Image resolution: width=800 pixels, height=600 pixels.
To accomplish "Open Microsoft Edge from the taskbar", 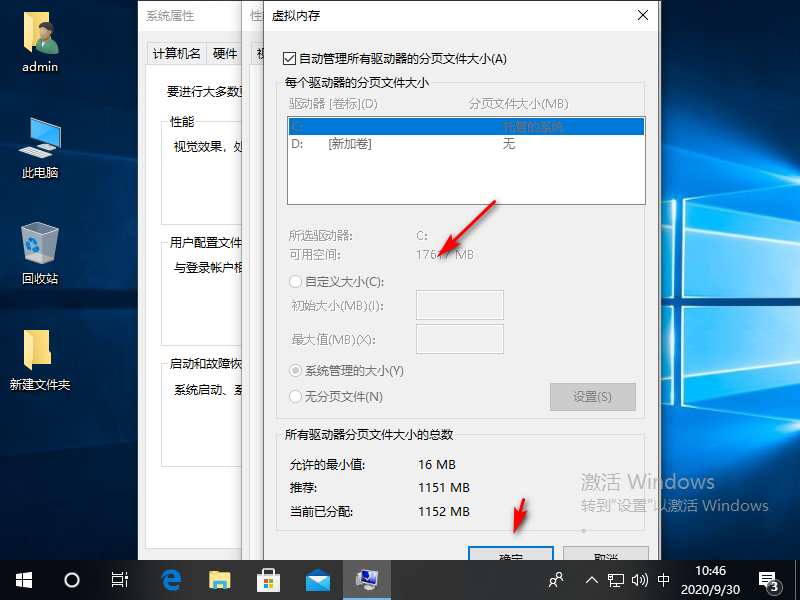I will pos(170,579).
